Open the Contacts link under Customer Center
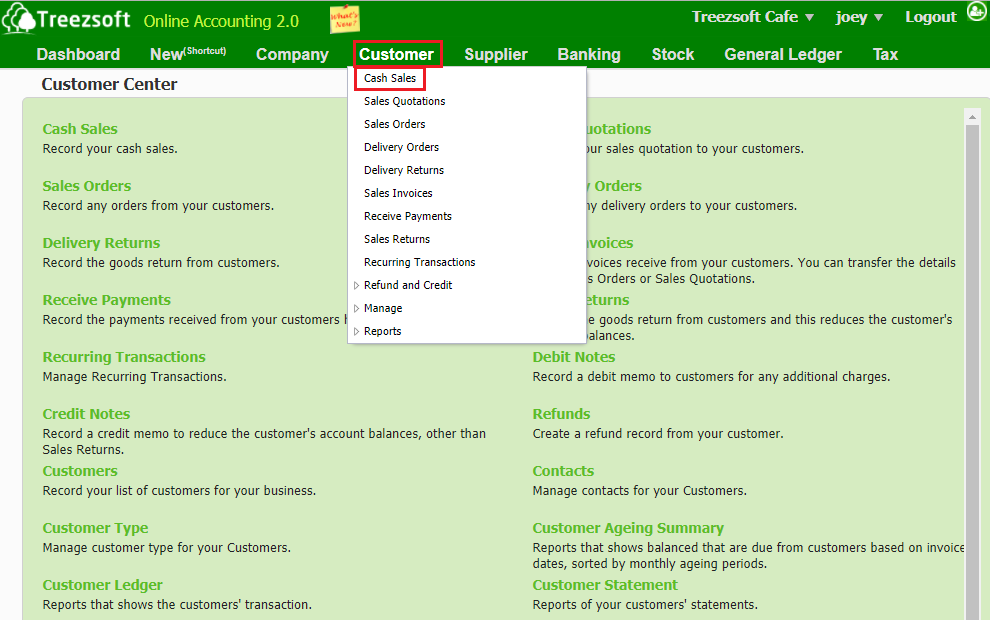 pyautogui.click(x=563, y=470)
